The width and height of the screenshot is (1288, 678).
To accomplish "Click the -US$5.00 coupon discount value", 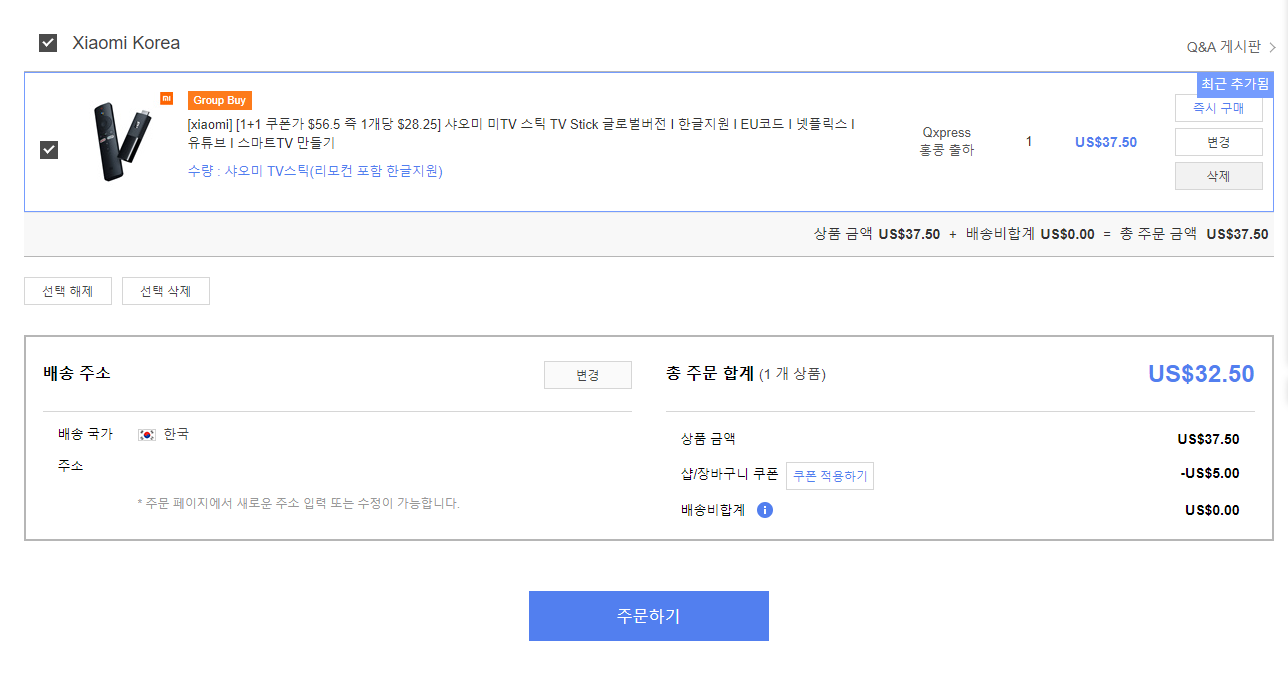I will [x=1209, y=474].
